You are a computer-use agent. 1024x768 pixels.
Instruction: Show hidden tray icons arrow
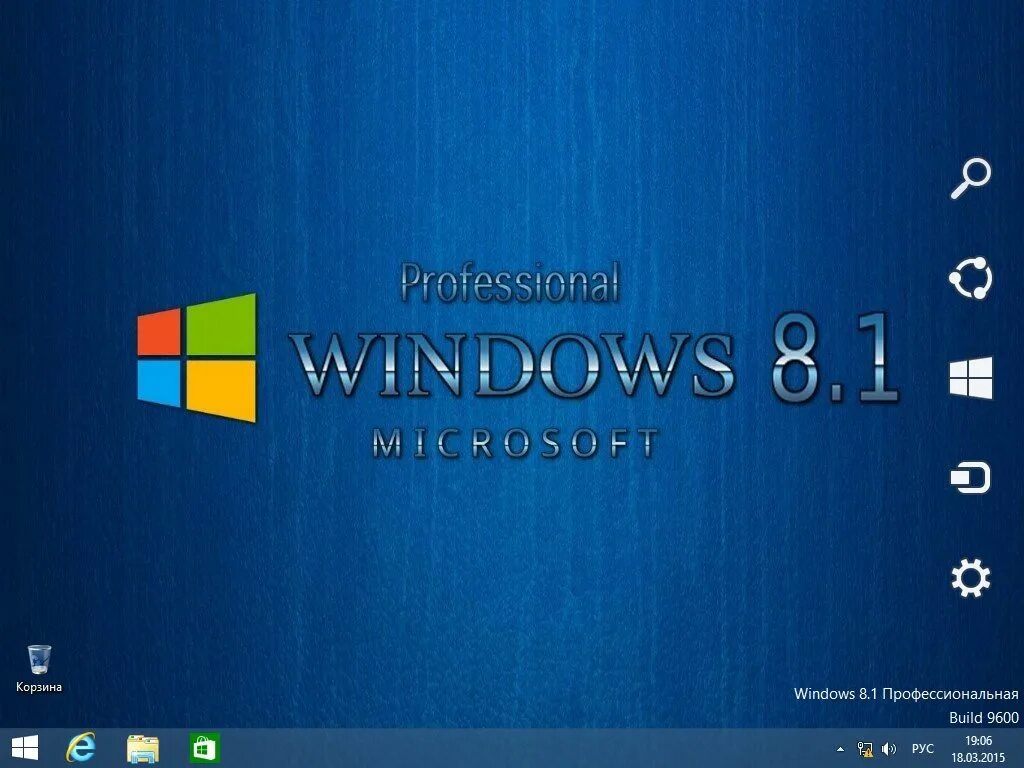click(x=840, y=749)
